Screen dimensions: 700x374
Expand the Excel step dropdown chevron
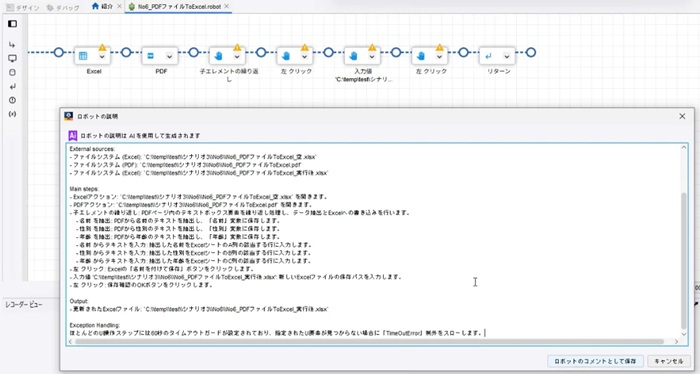coord(102,57)
